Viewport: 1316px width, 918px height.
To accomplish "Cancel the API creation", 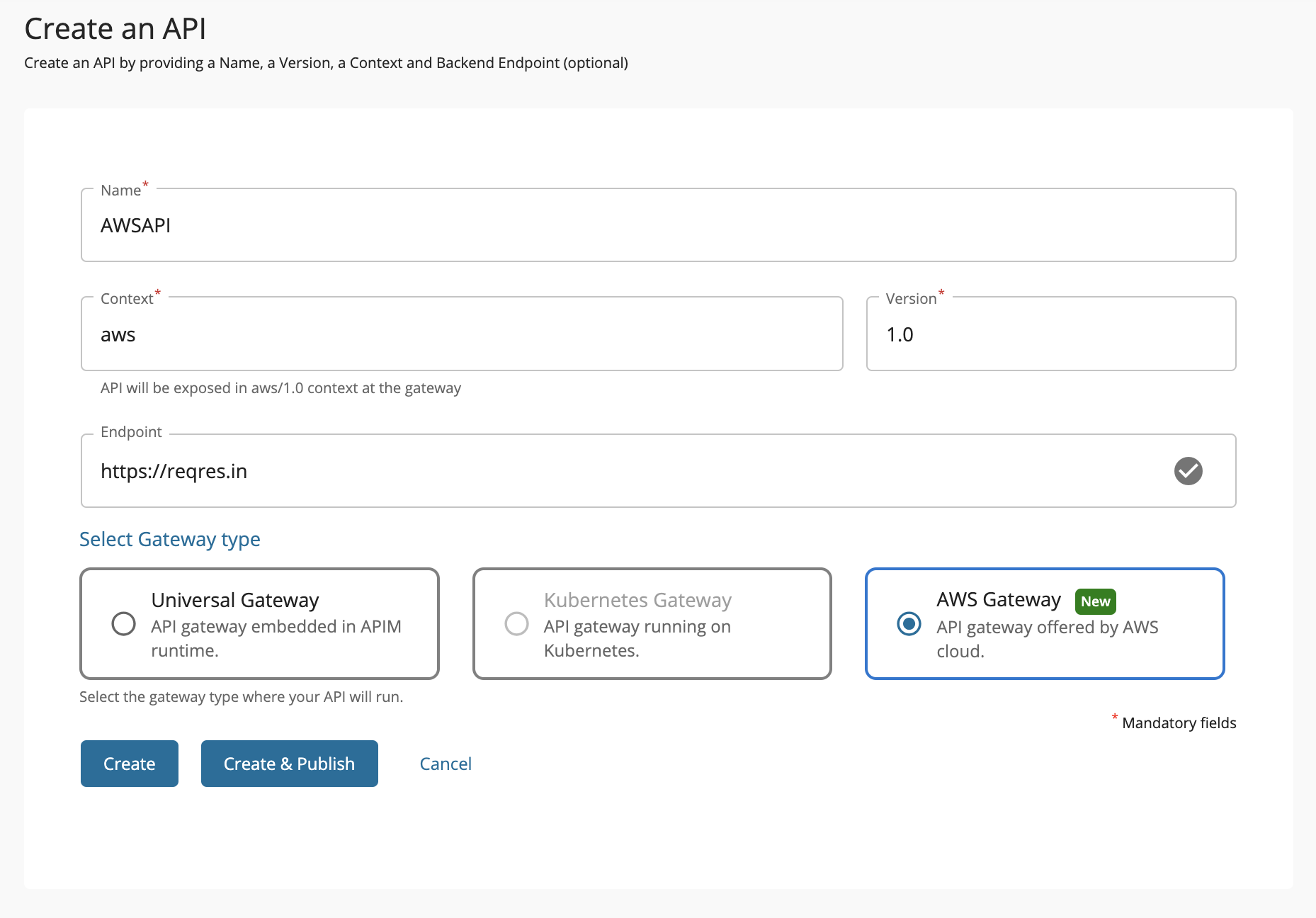I will pos(446,764).
